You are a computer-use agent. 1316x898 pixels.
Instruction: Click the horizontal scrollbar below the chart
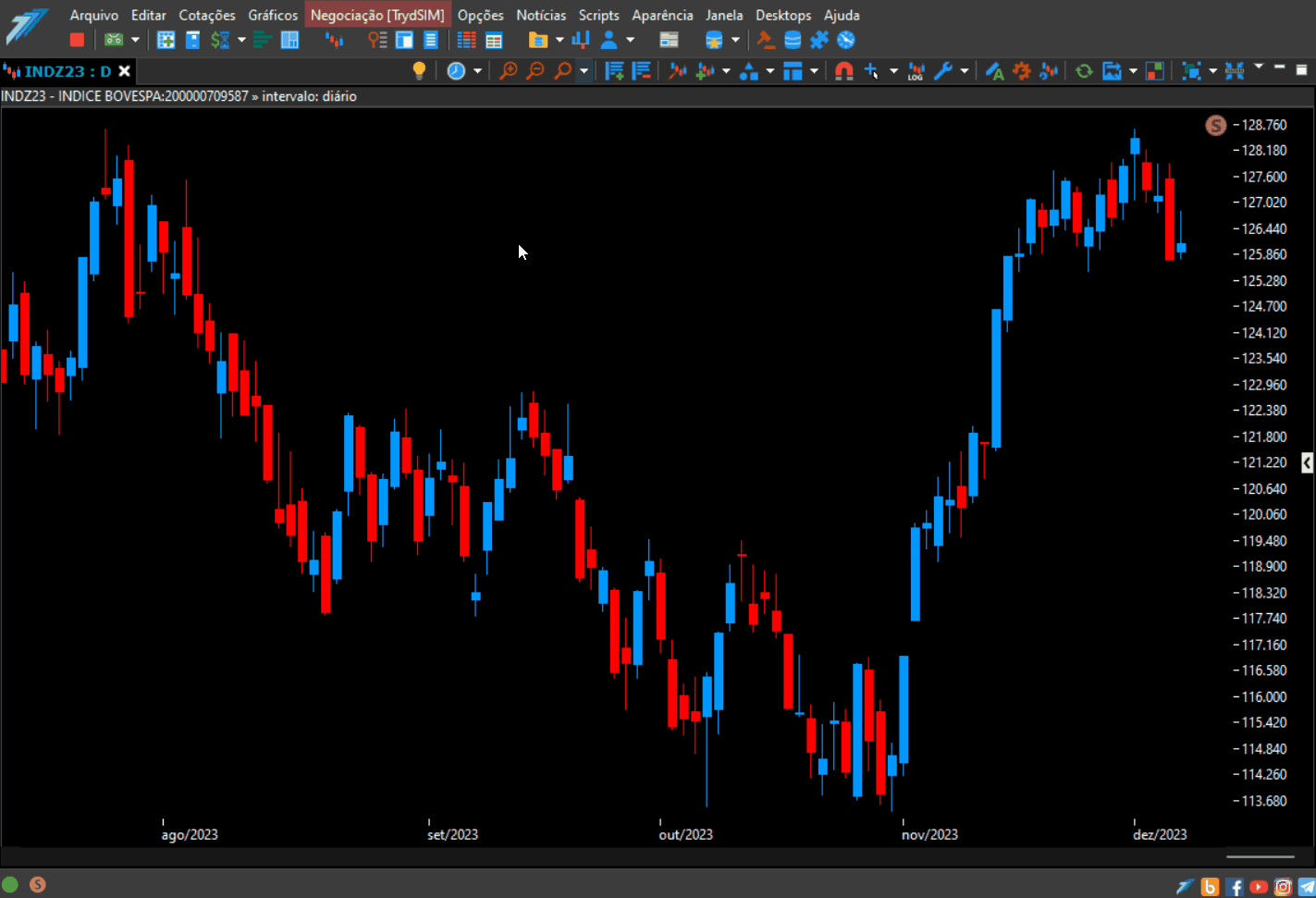tap(1260, 856)
